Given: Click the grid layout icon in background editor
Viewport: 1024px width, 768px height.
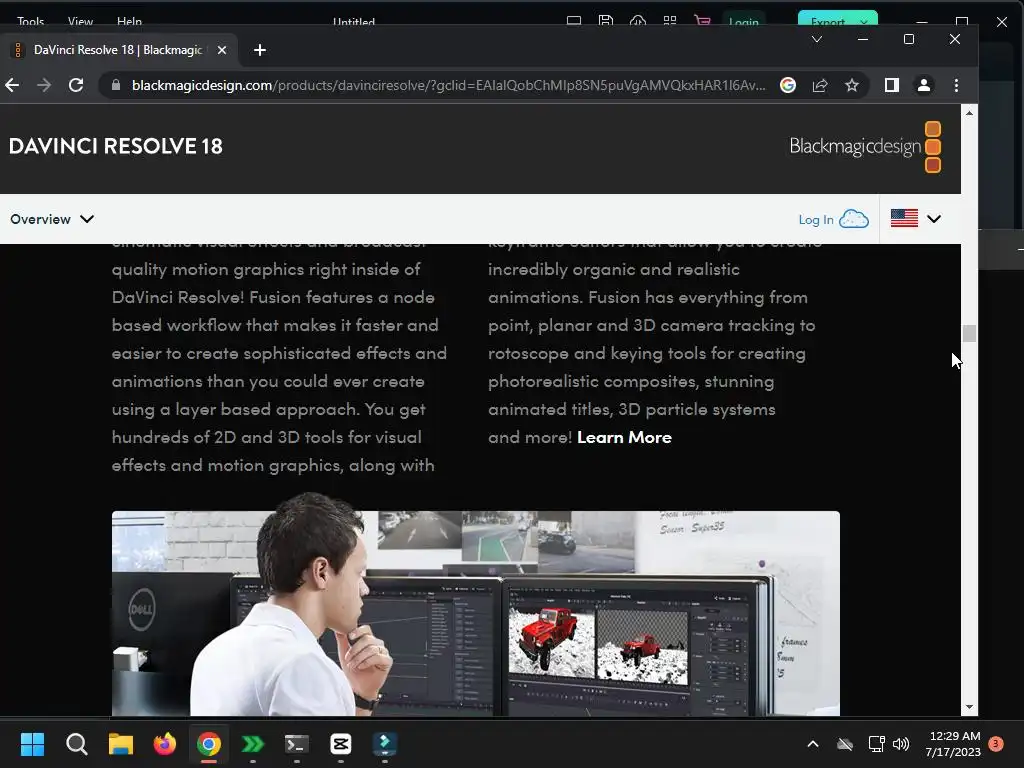Looking at the screenshot, I should tap(669, 21).
